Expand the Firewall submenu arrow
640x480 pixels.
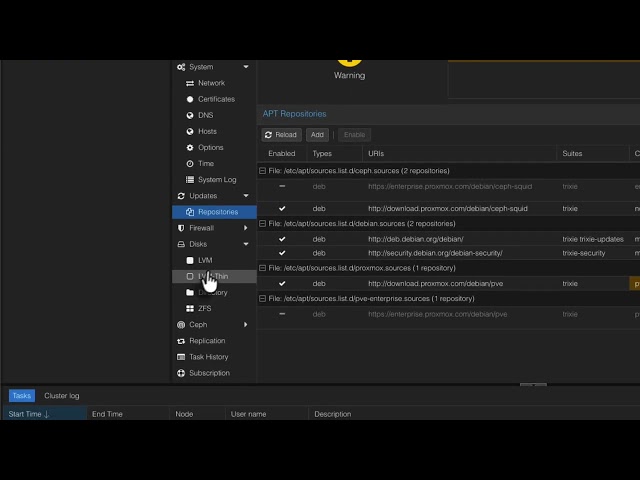pos(246,228)
